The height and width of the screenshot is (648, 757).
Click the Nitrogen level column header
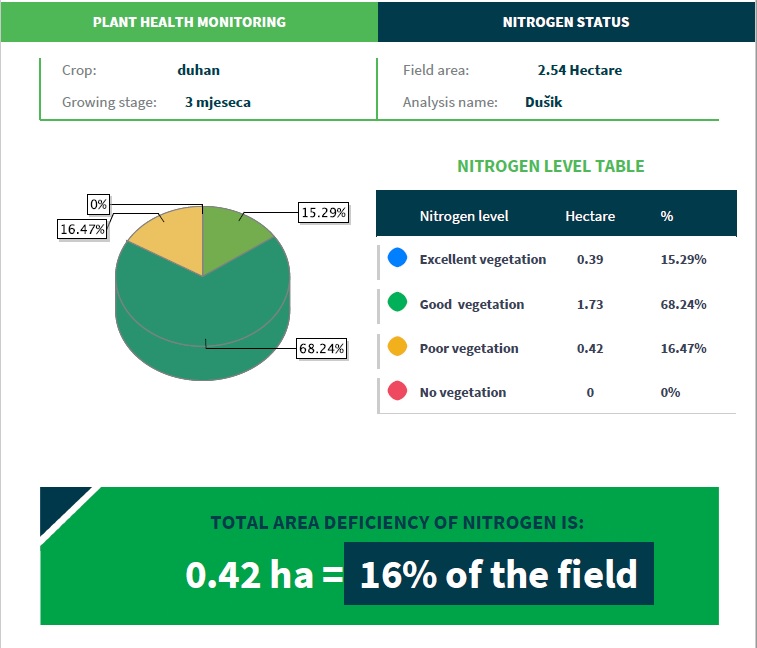pos(464,216)
